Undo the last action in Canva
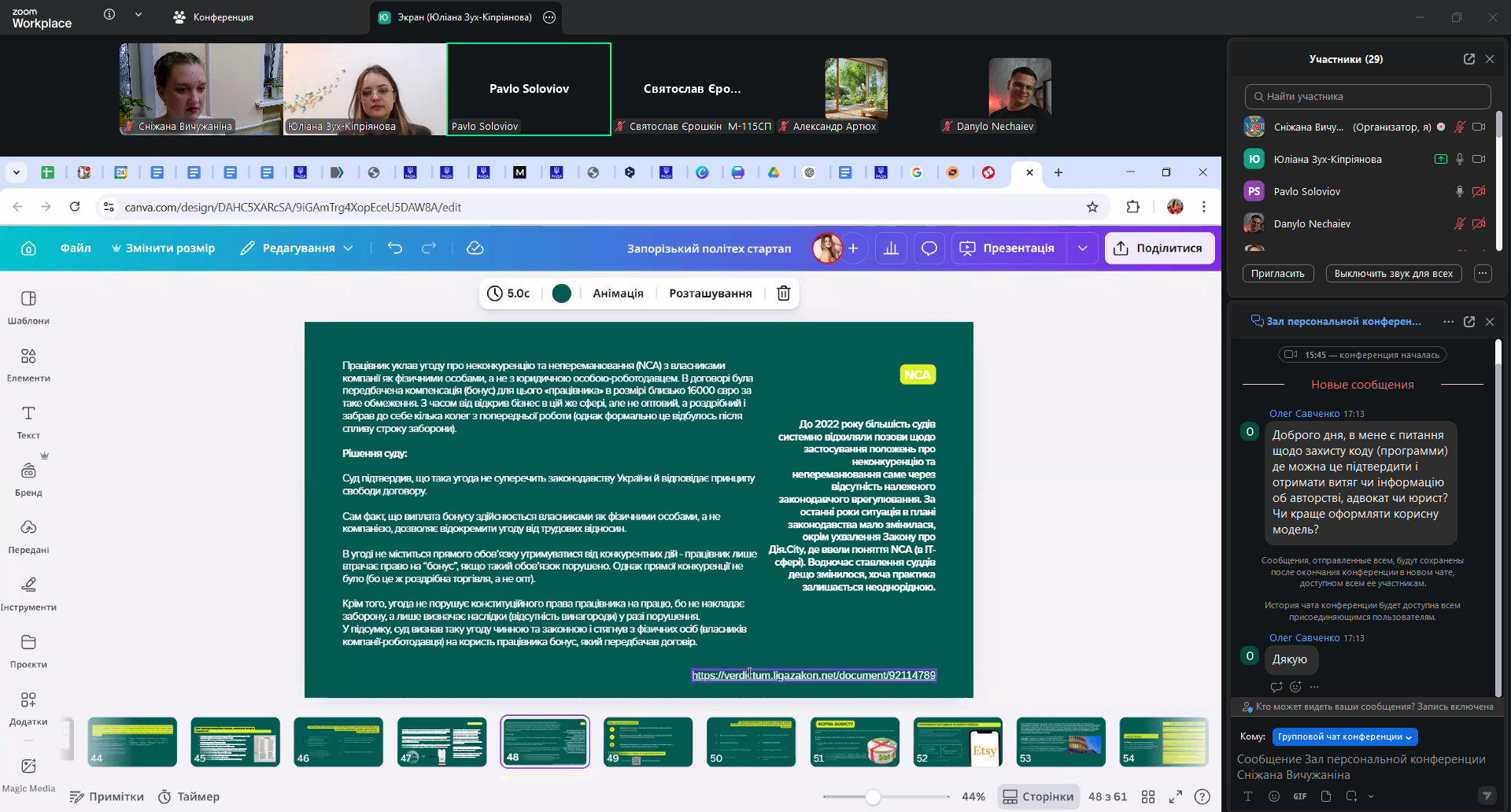1511x812 pixels. pyautogui.click(x=395, y=248)
